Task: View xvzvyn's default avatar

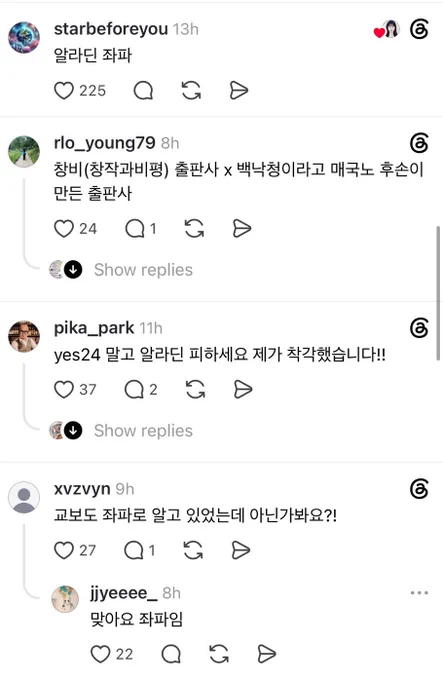Action: (24, 497)
